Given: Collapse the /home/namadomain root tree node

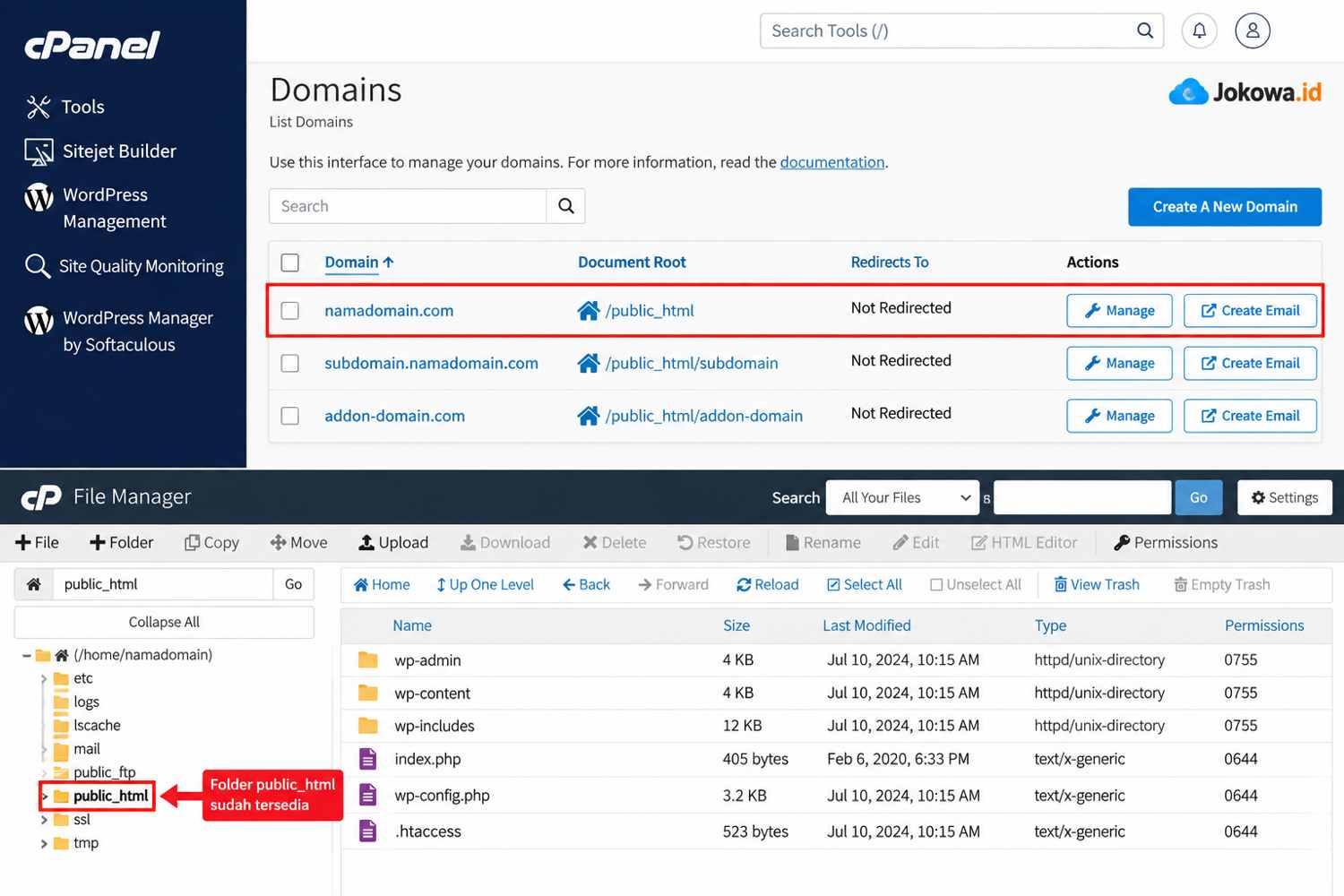Looking at the screenshot, I should (27, 656).
